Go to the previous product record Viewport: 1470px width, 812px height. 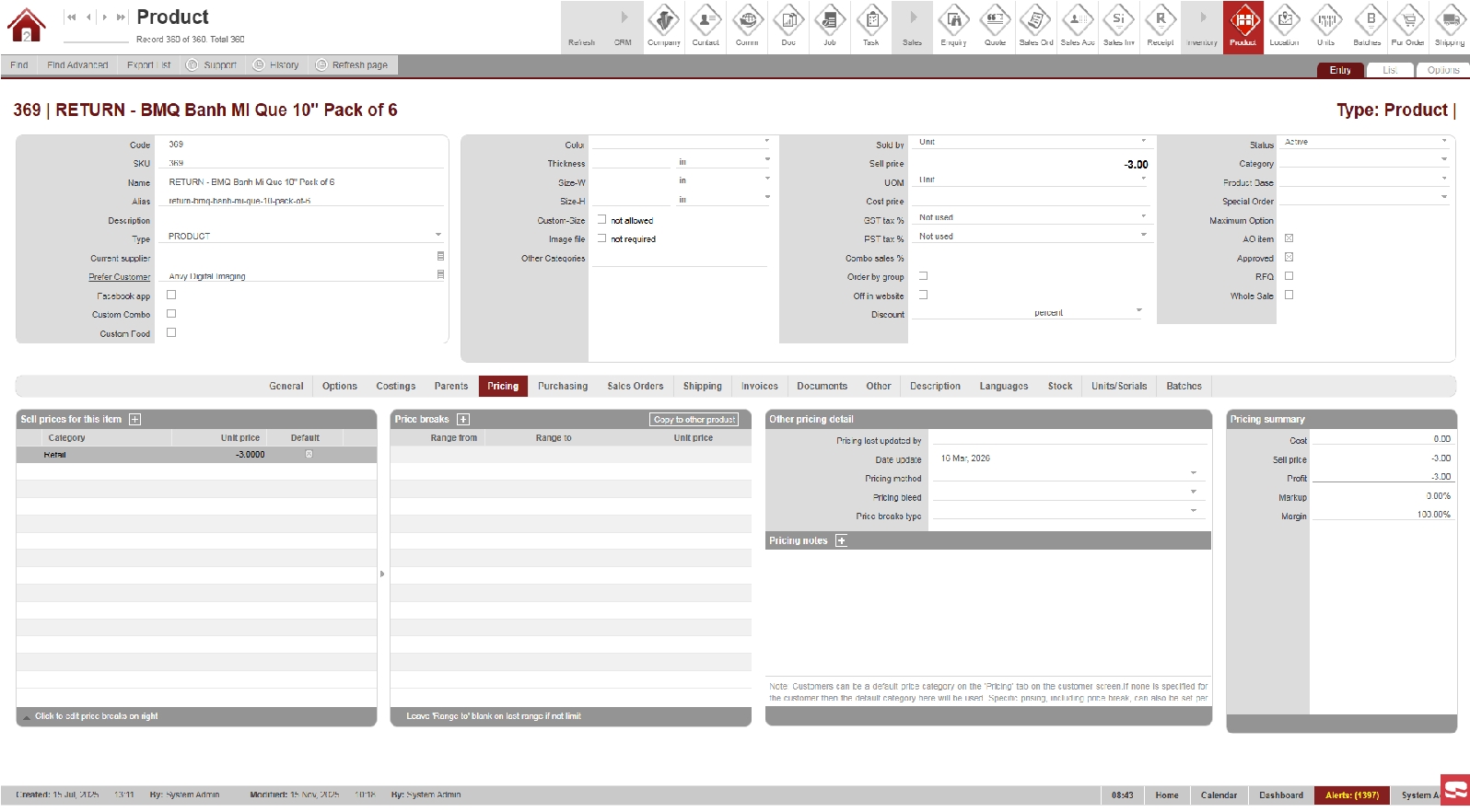pyautogui.click(x=88, y=17)
